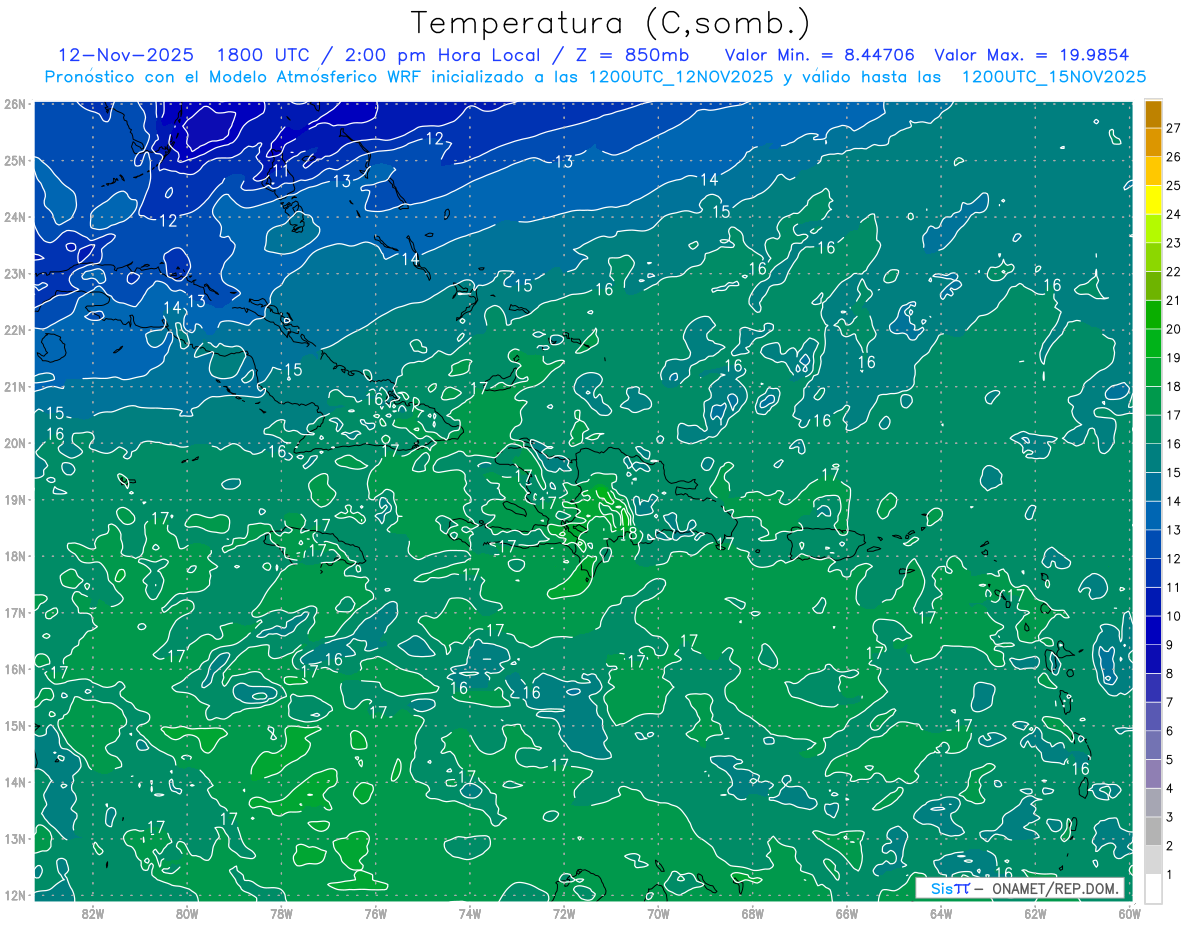Image resolution: width=1200 pixels, height=927 pixels.
Task: Click the "72W" longitude axis label
Action: click(564, 913)
